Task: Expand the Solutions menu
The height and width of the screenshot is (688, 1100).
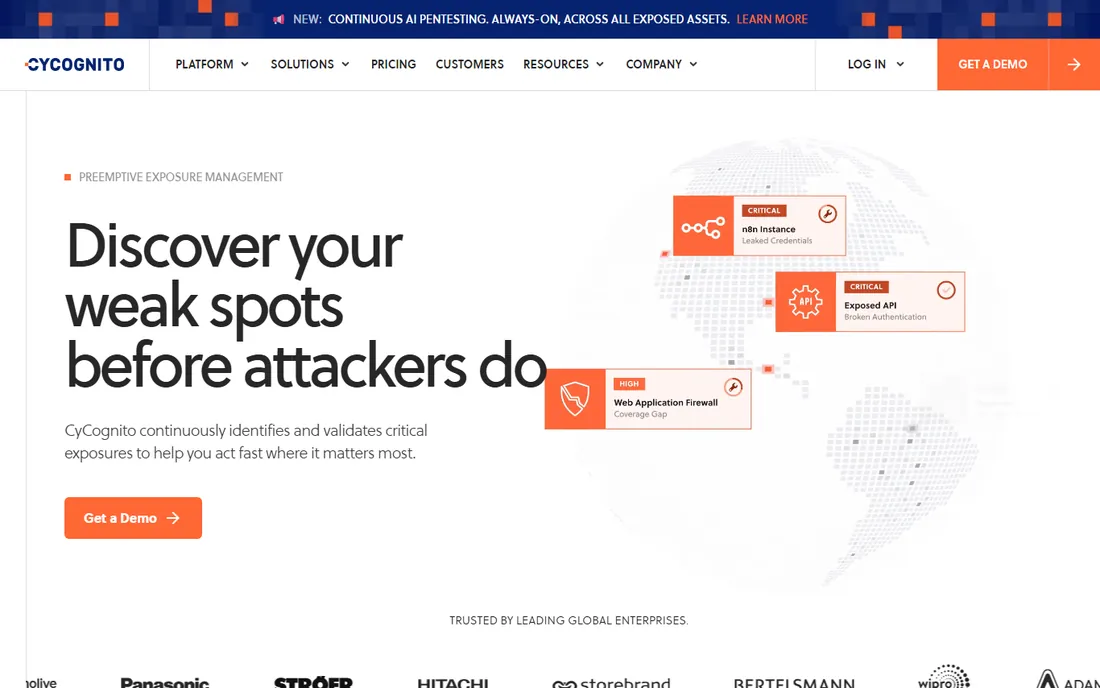Action: point(309,65)
